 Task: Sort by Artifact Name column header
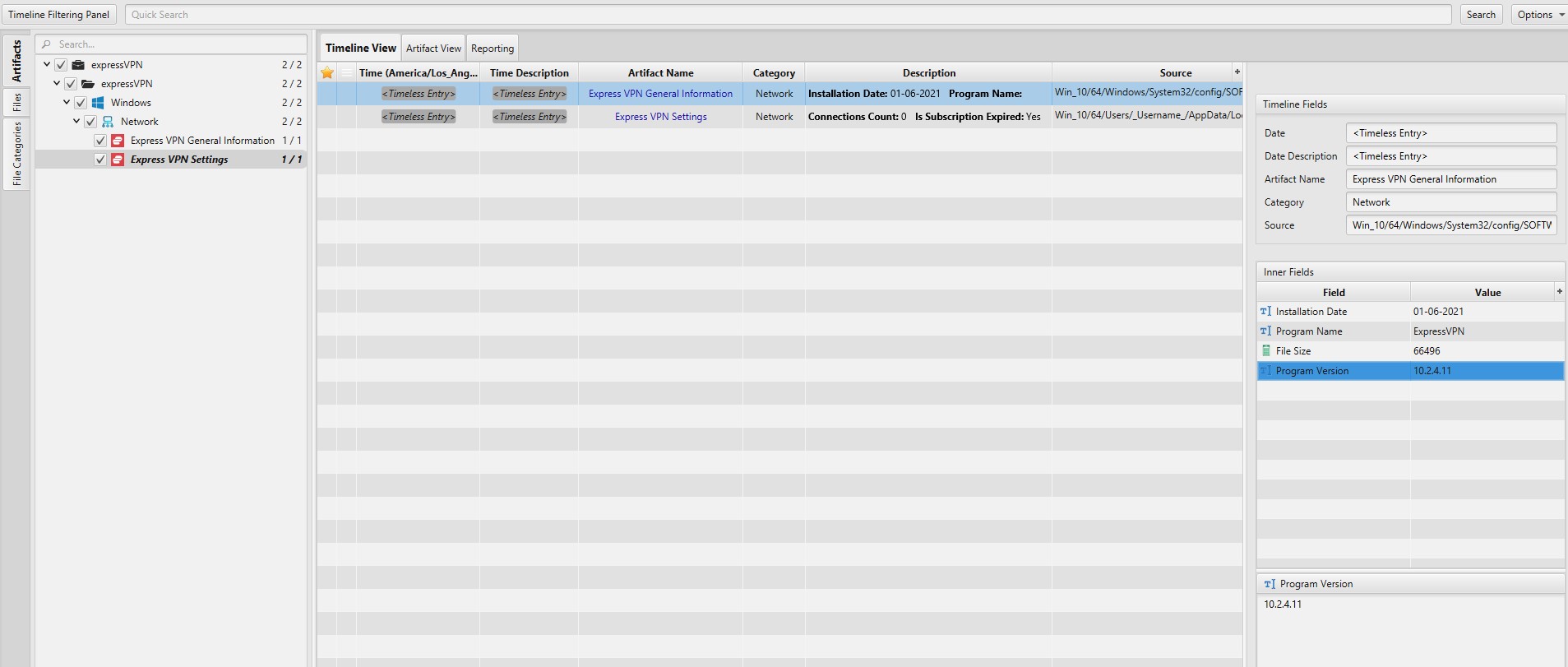pos(660,72)
